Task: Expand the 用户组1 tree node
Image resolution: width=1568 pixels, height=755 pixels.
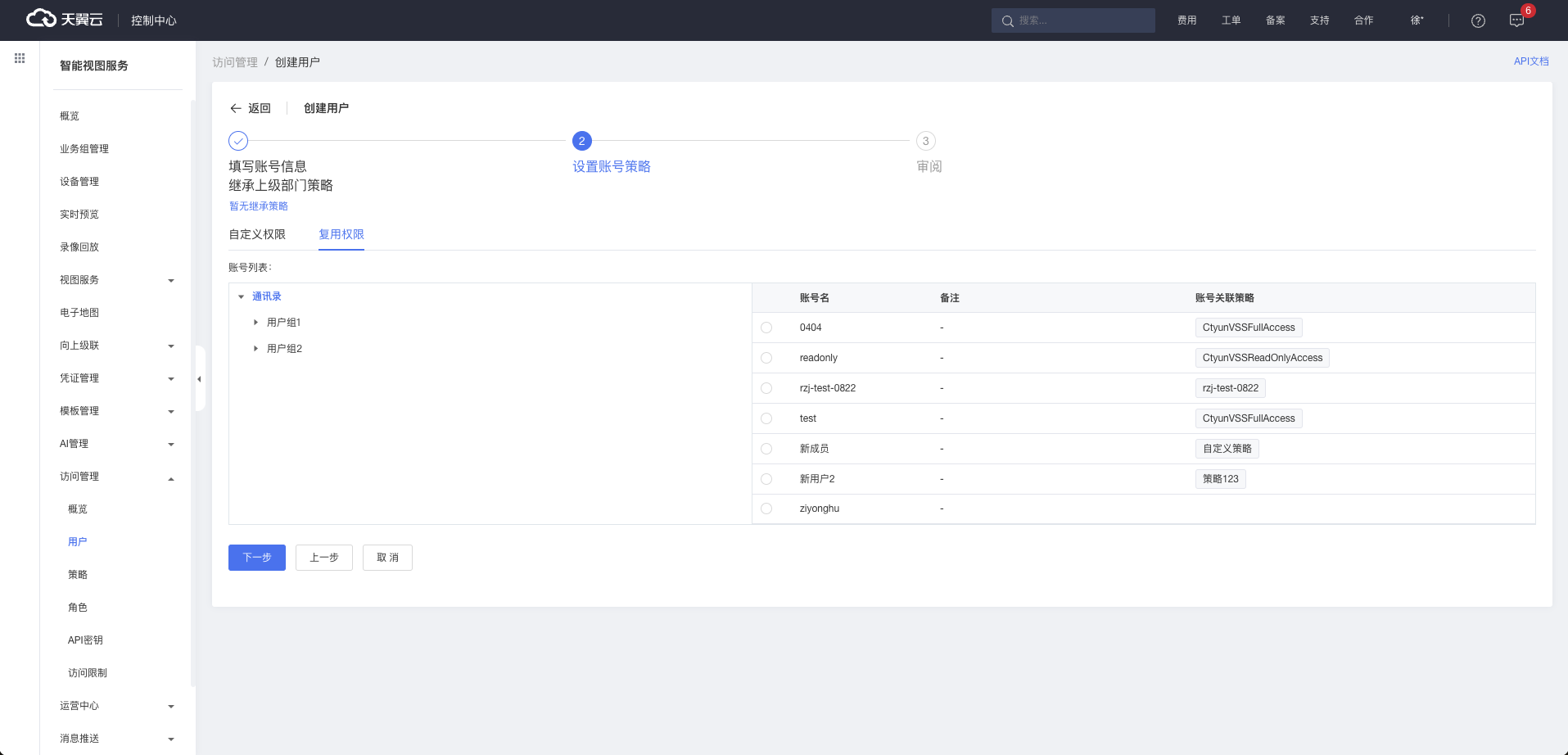Action: pos(255,323)
